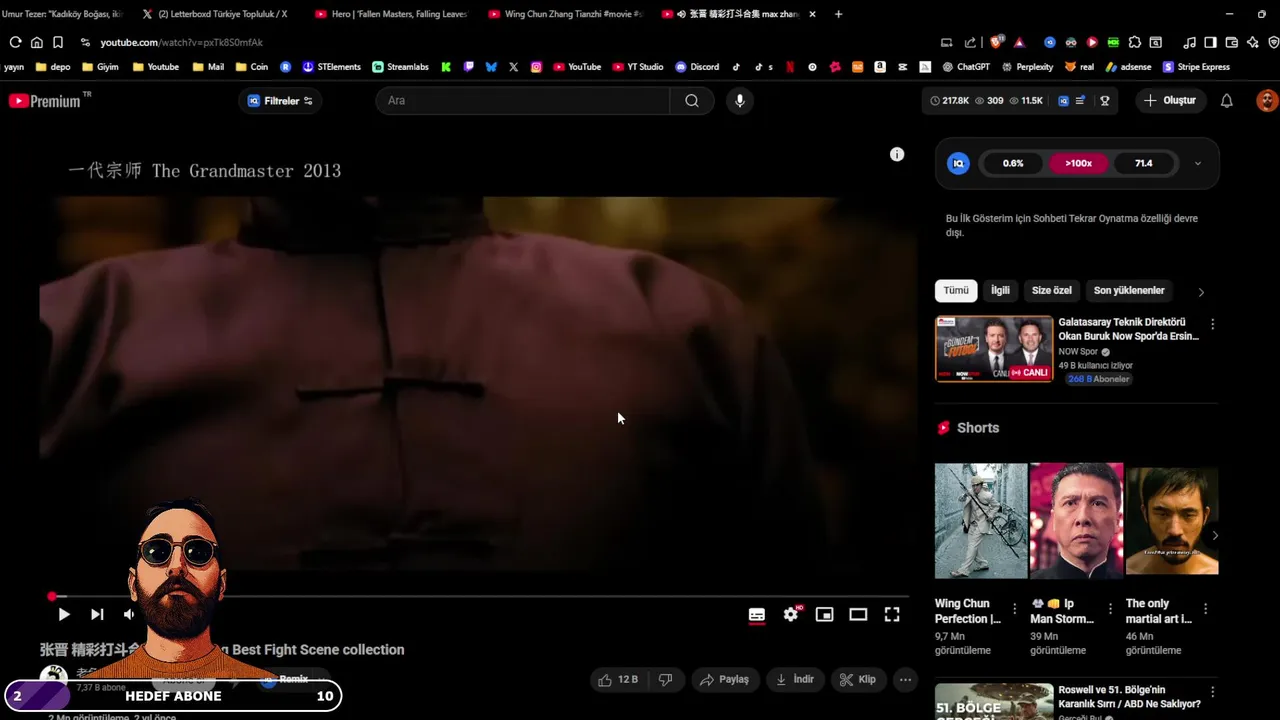The image size is (1280, 720).
Task: Show more filter chips with right arrow
Action: point(1201,292)
